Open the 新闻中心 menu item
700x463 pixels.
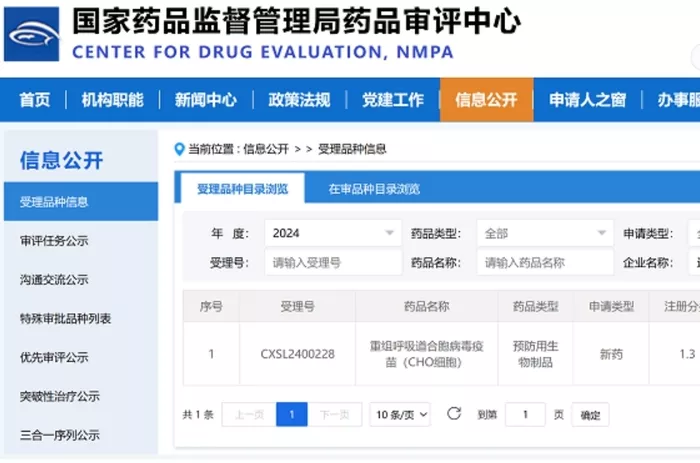click(206, 100)
